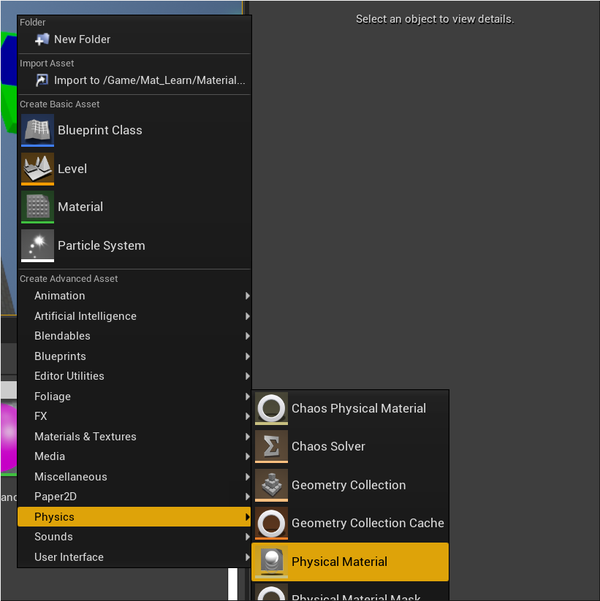This screenshot has height=601, width=600.
Task: Expand arrow next to Foliage
Action: (247, 396)
